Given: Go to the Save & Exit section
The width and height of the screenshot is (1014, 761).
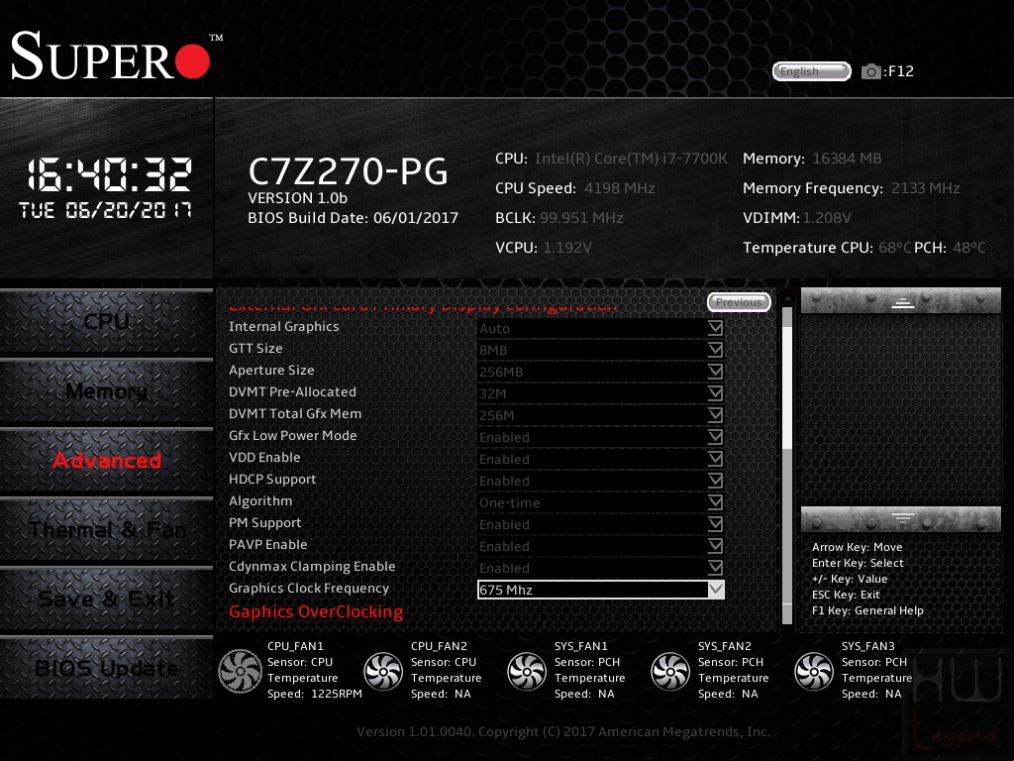Looking at the screenshot, I should pyautogui.click(x=106, y=599).
